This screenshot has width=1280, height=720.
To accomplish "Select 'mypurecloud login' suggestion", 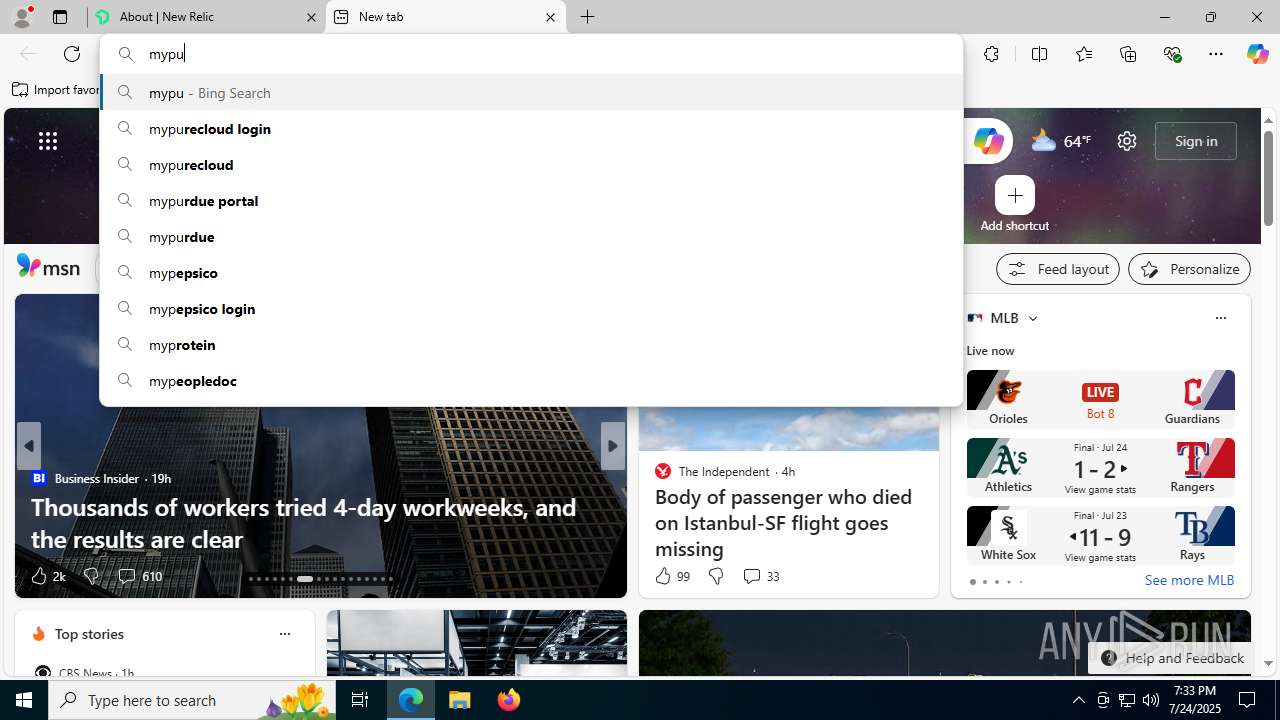I will pyautogui.click(x=531, y=129).
